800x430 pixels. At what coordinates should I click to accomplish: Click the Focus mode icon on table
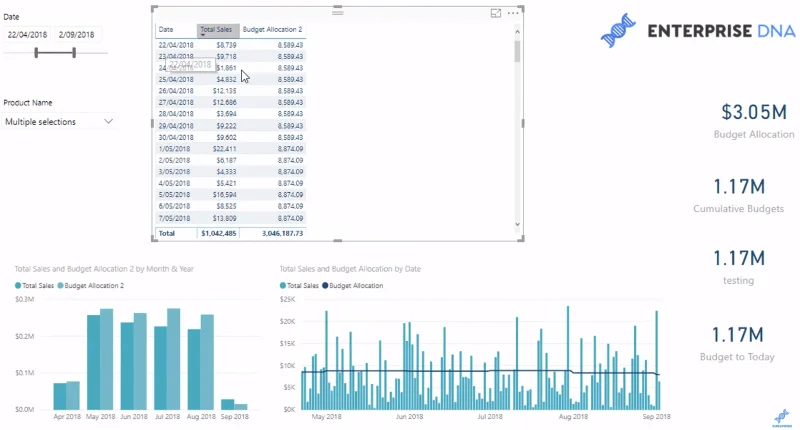coord(495,13)
